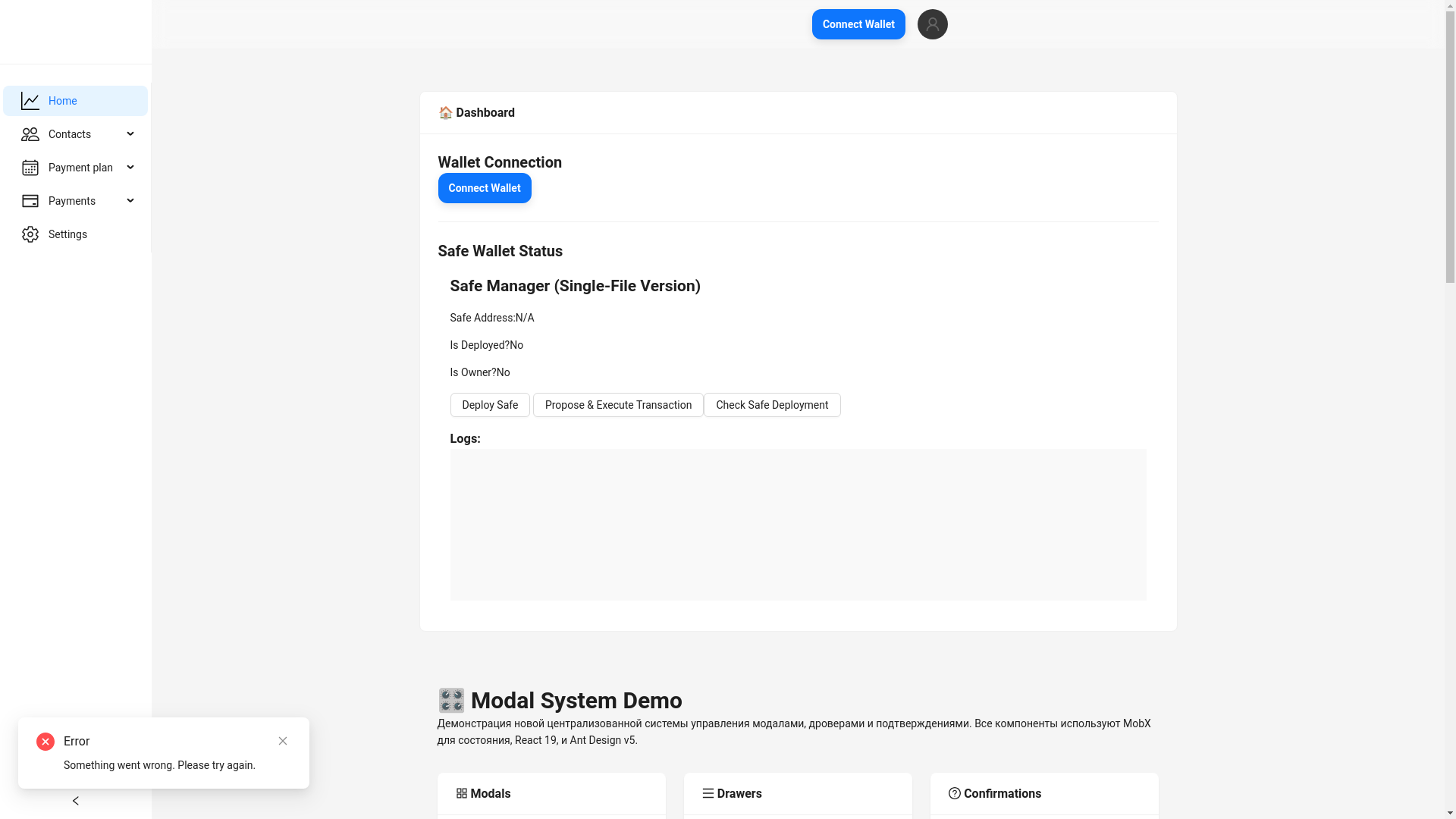1456x819 pixels.
Task: Click the 'Is Deployed?No' text
Action: (x=487, y=345)
